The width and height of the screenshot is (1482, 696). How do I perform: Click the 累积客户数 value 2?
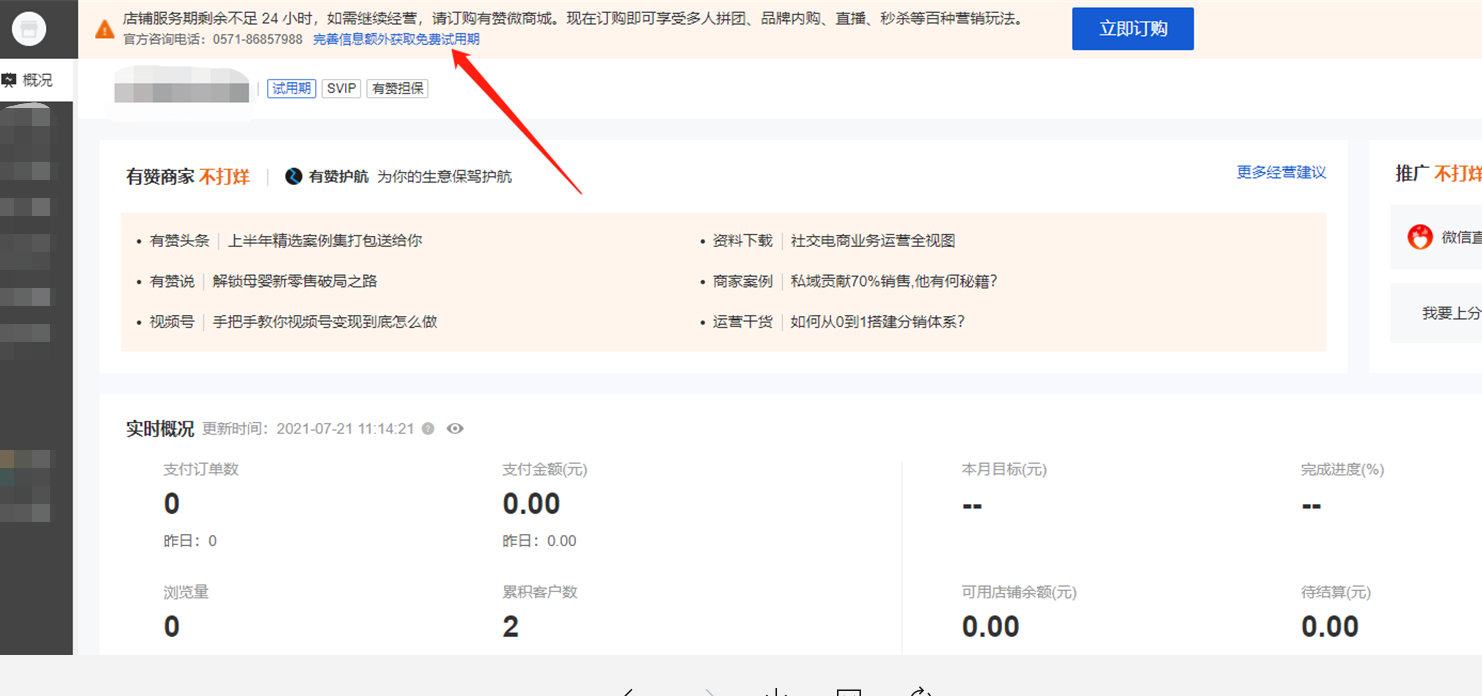click(511, 627)
